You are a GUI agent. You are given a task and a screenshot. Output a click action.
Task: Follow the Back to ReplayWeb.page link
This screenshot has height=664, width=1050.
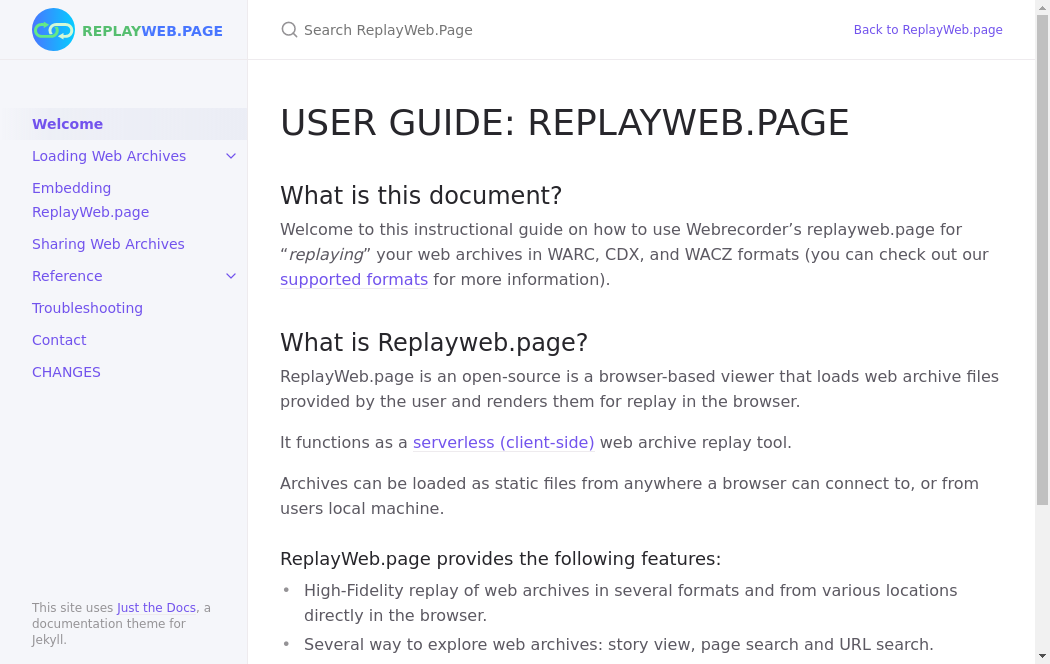927,30
